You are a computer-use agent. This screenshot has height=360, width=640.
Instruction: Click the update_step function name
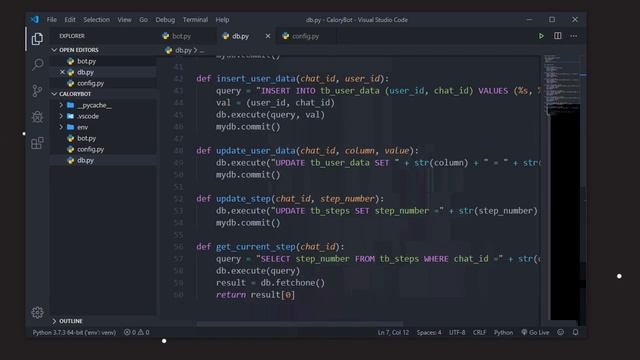click(243, 199)
